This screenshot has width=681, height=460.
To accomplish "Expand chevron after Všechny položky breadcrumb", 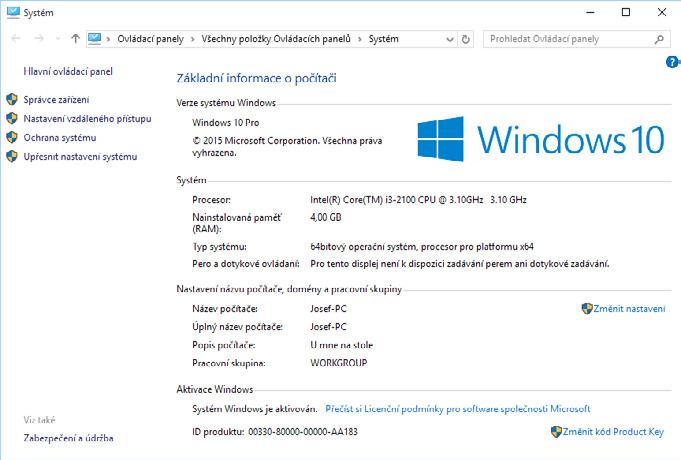I will pyautogui.click(x=360, y=40).
